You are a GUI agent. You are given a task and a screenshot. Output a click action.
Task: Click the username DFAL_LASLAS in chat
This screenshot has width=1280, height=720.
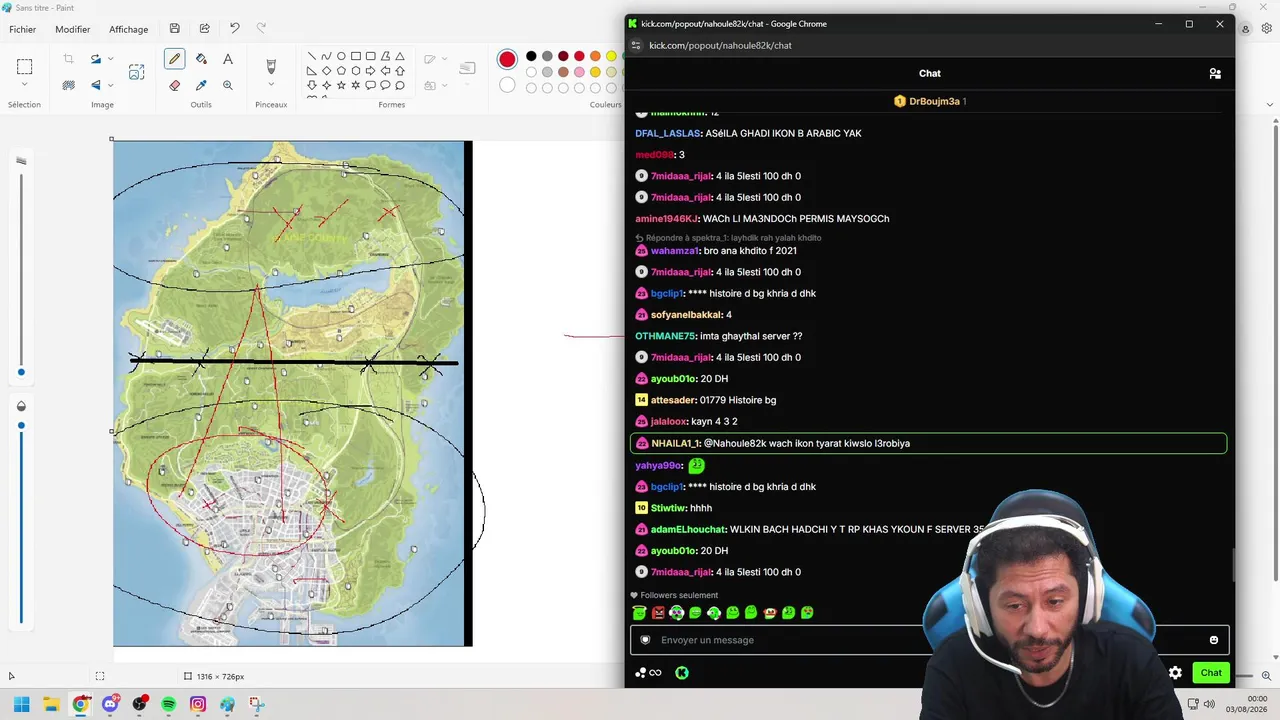point(668,133)
